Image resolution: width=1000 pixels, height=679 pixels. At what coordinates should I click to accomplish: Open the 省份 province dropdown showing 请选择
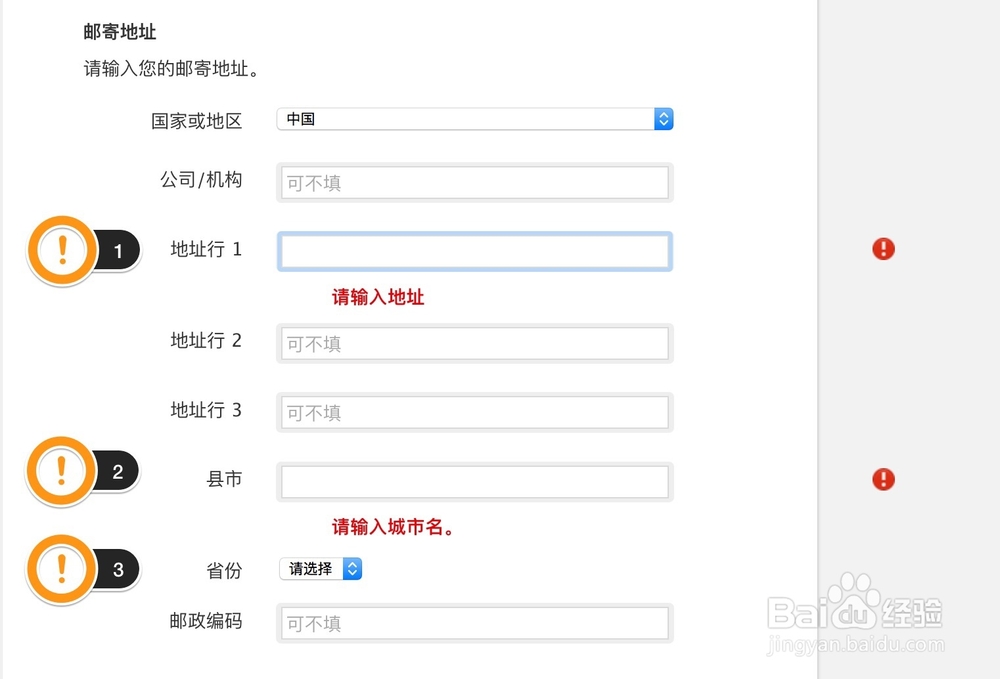[318, 568]
